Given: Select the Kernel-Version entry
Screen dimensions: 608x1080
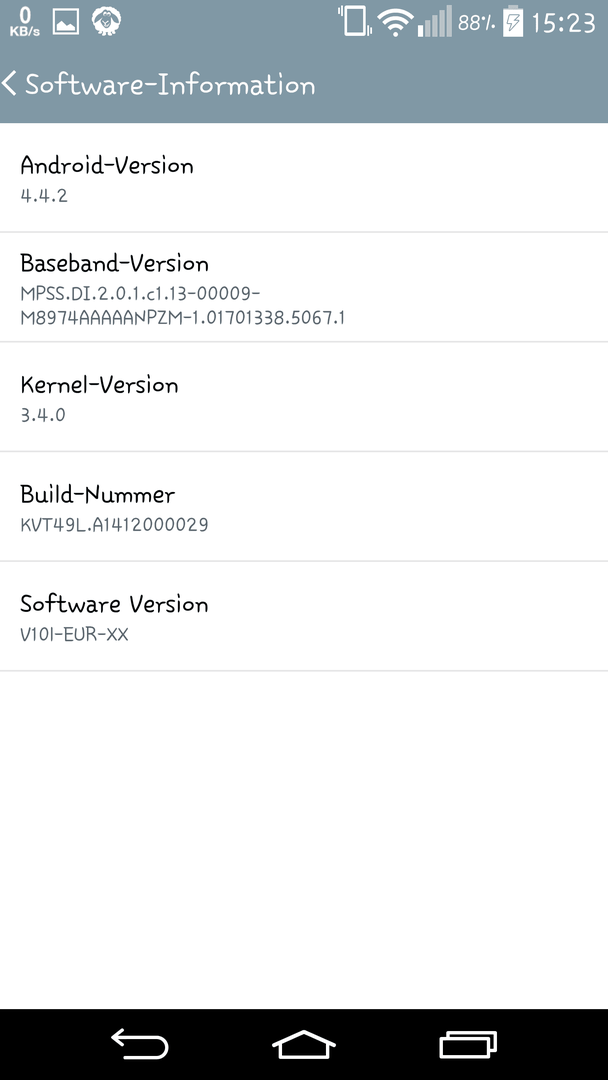Looking at the screenshot, I should 304,397.
